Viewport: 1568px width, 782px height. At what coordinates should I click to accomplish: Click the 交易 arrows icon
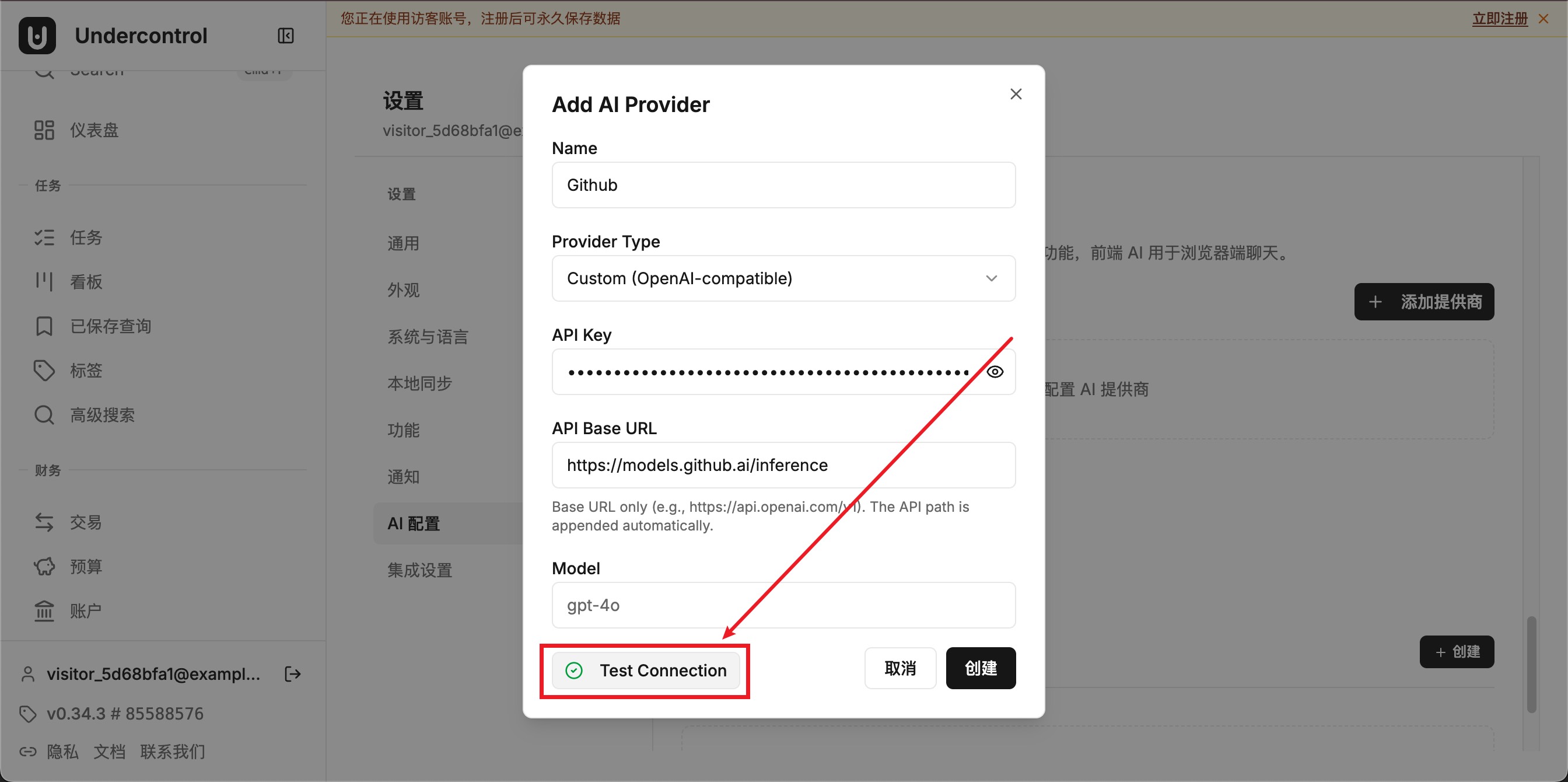coord(44,522)
